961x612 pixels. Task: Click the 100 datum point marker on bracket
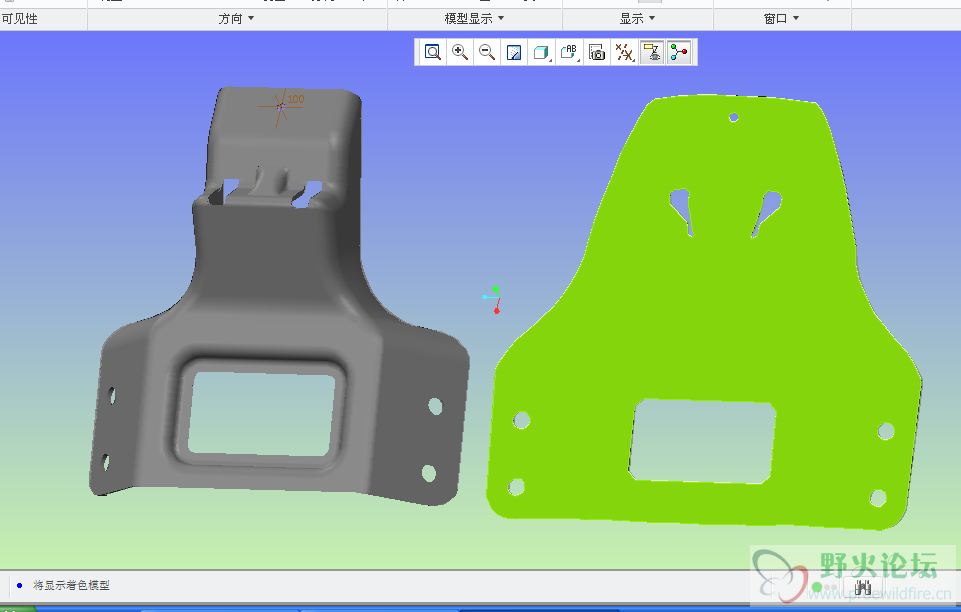click(x=281, y=107)
